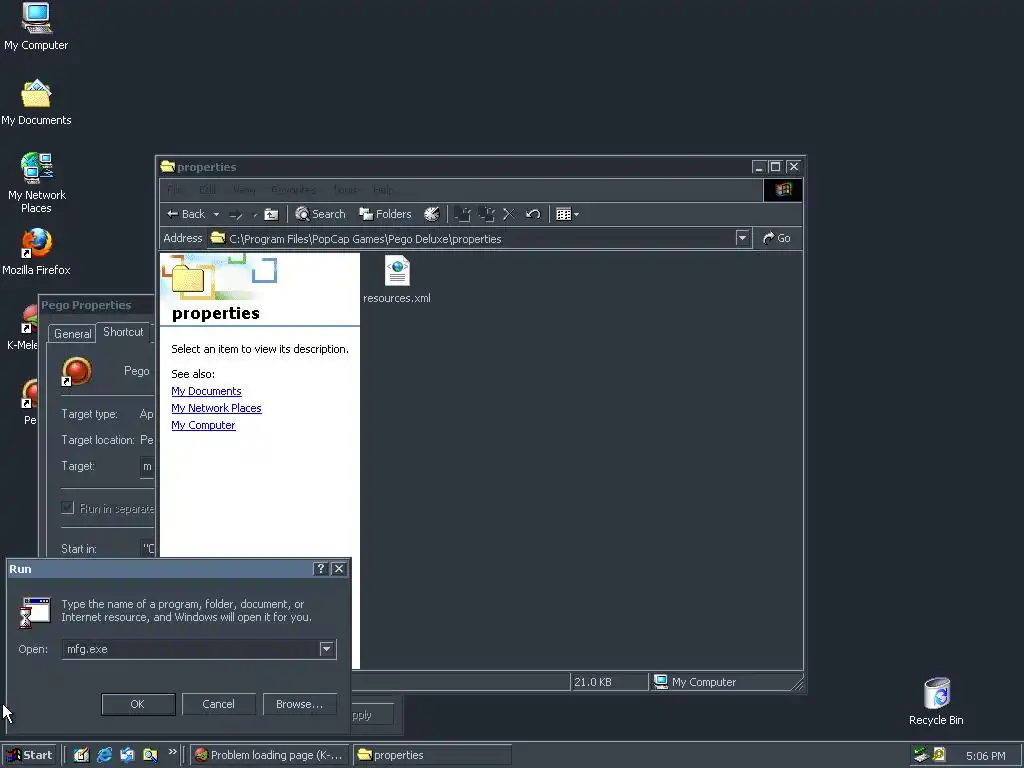Open My Documents desktop icon
The width and height of the screenshot is (1024, 768).
[36, 103]
